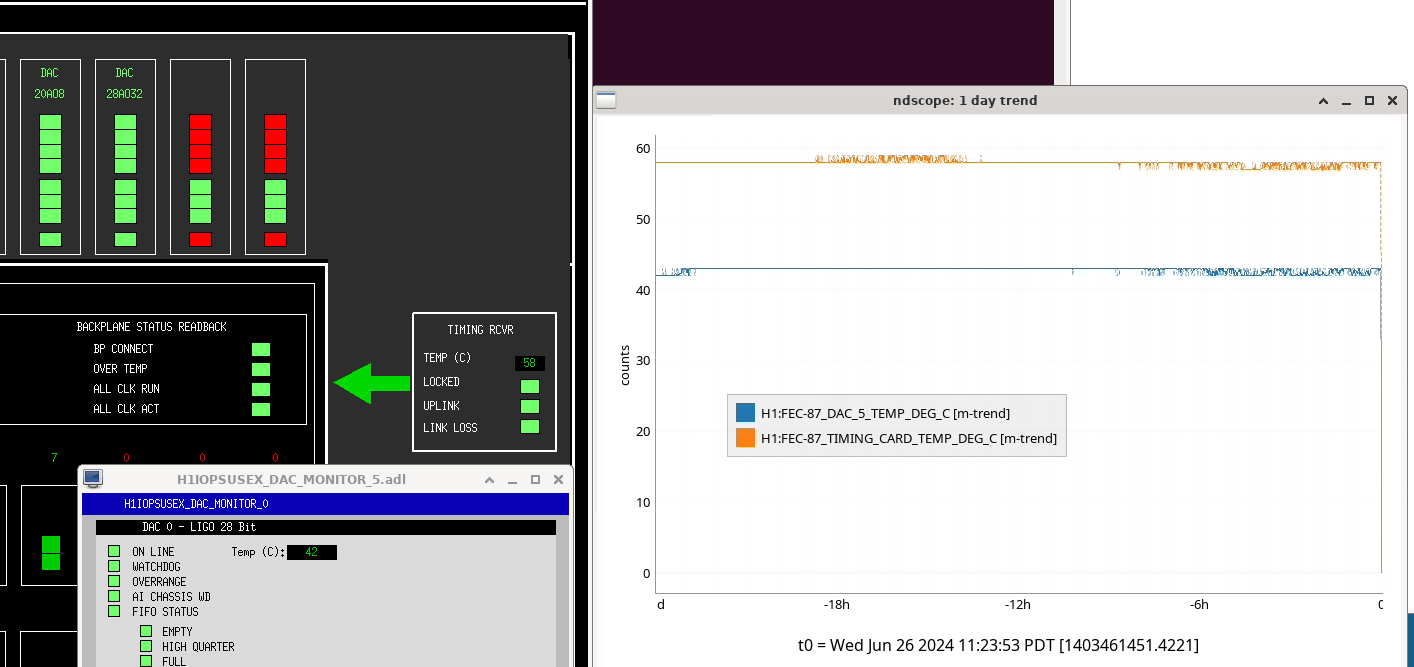The height and width of the screenshot is (667, 1414).
Task: Select the H1:FEC-87_DAC_5_TEMP_DEG_C legend label
Action: click(x=885, y=413)
